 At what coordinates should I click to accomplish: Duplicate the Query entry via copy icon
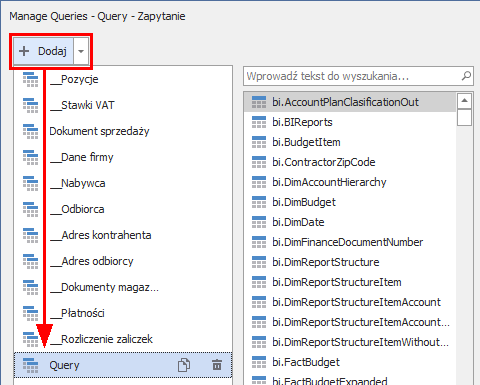point(184,365)
